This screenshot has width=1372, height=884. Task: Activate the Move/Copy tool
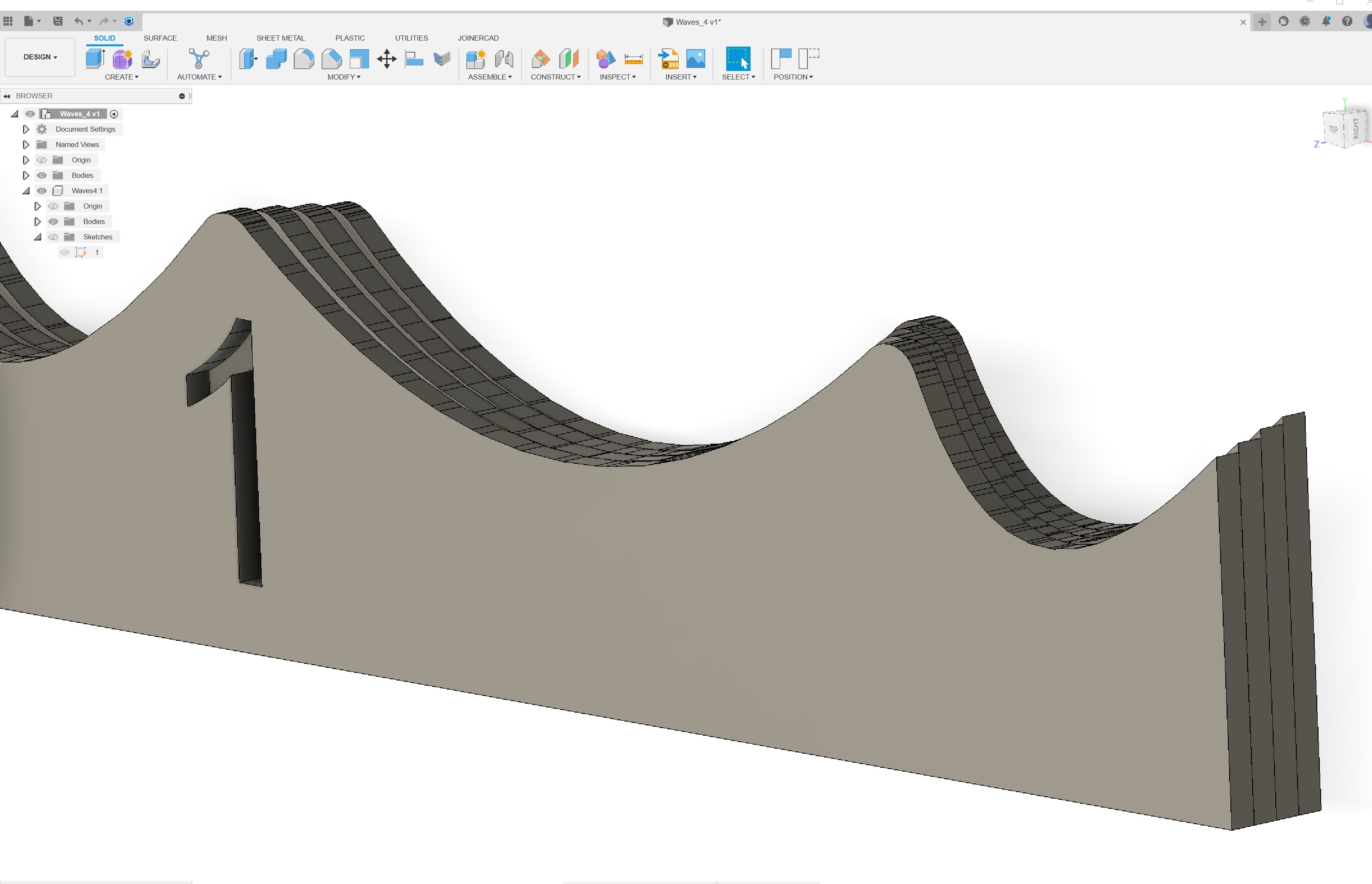387,59
